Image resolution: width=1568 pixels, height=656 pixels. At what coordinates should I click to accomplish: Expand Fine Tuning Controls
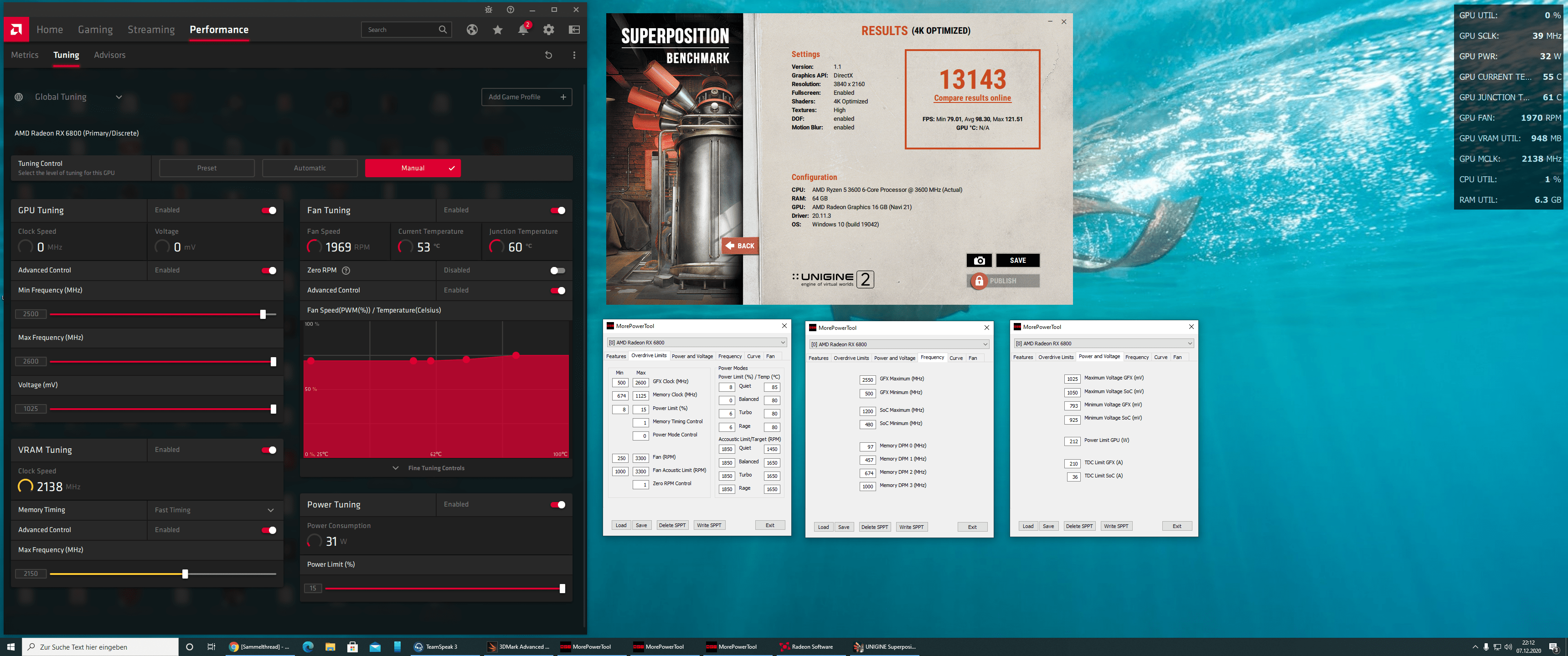(429, 468)
